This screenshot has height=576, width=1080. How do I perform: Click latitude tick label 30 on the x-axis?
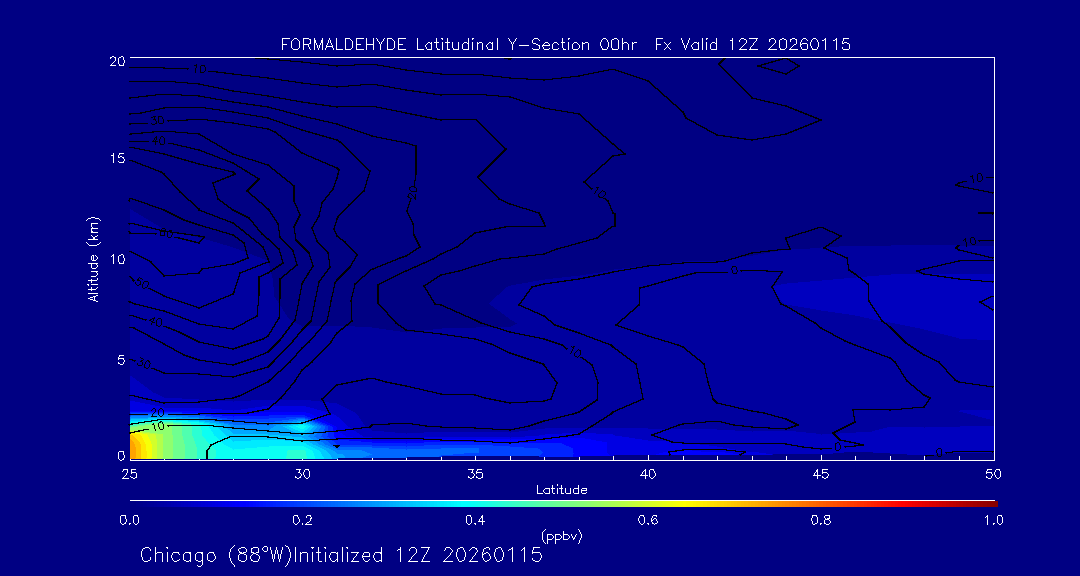[x=302, y=473]
